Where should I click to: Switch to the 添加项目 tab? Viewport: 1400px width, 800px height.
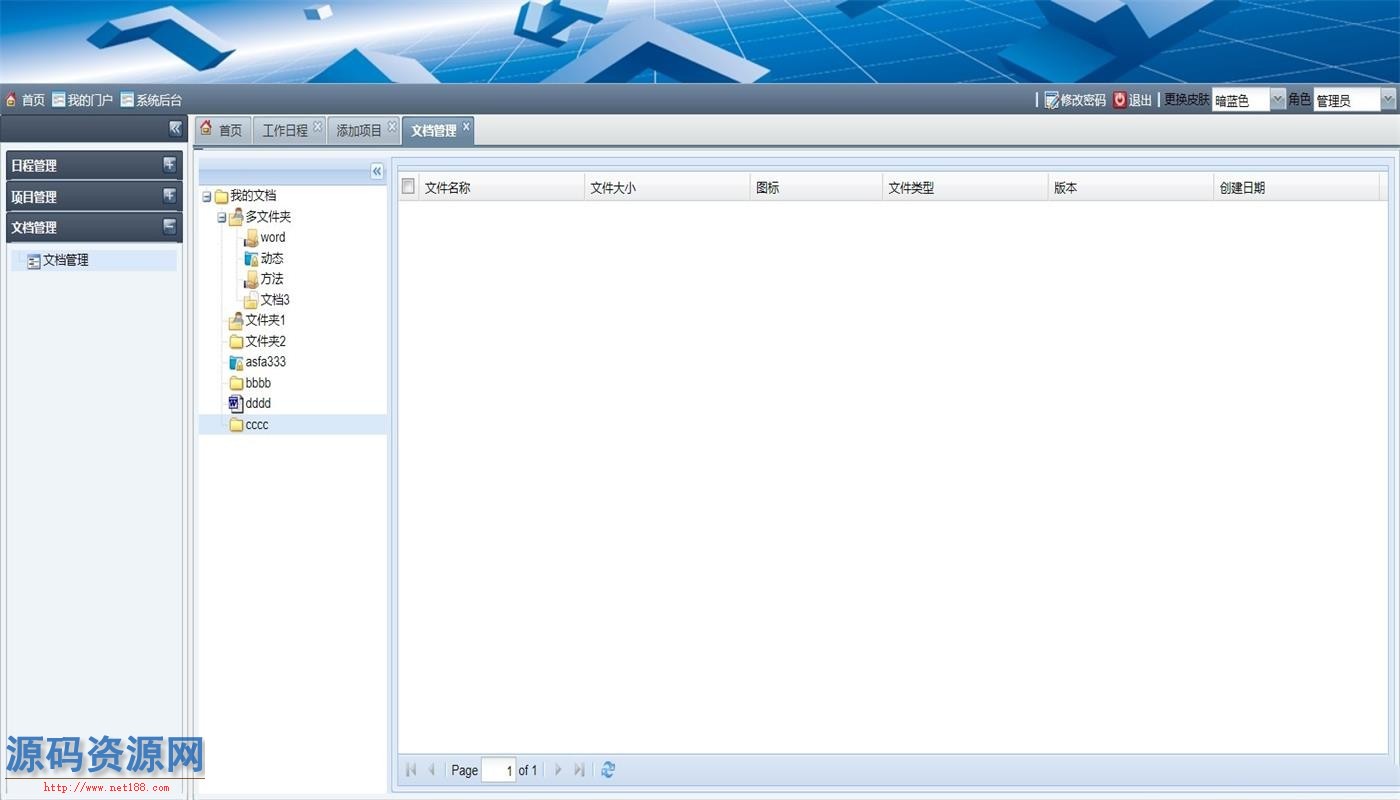tap(359, 131)
